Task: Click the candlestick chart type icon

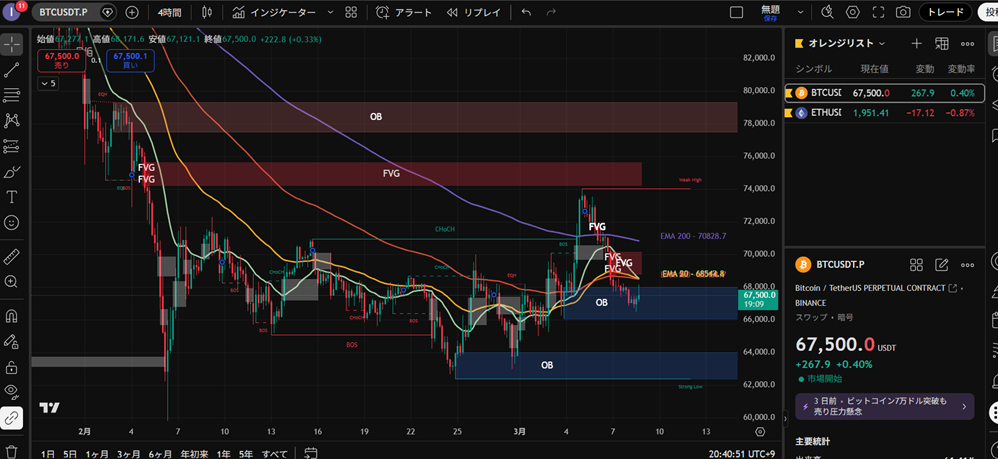Action: [207, 13]
